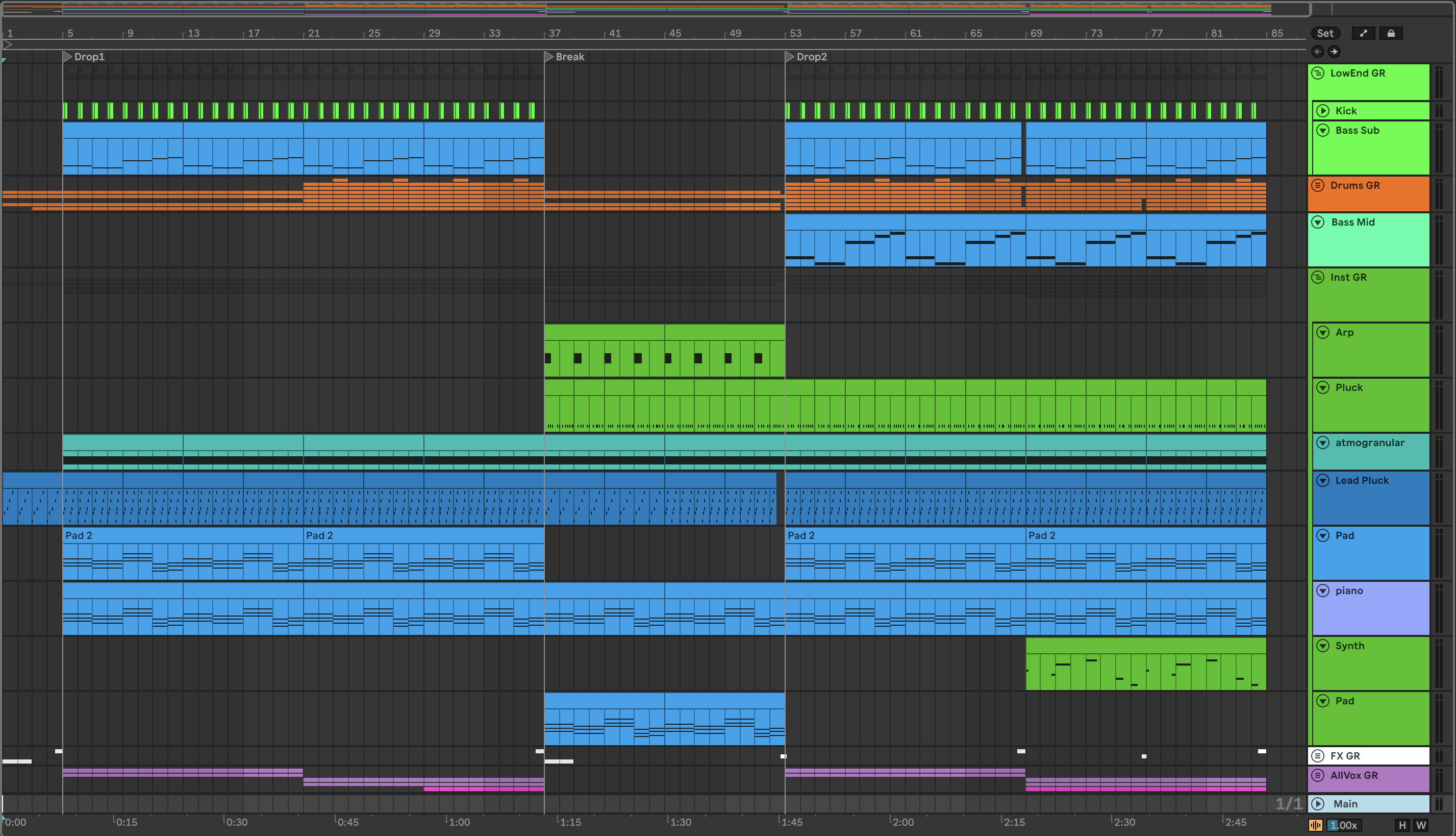Image resolution: width=1456 pixels, height=836 pixels.
Task: Unfold the Kick track
Action: point(1323,111)
